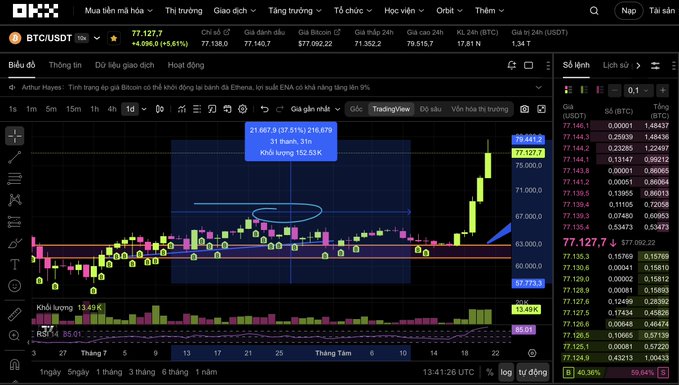Show buy orders only view
Viewport: 679px width, 385px height.
pos(584,90)
